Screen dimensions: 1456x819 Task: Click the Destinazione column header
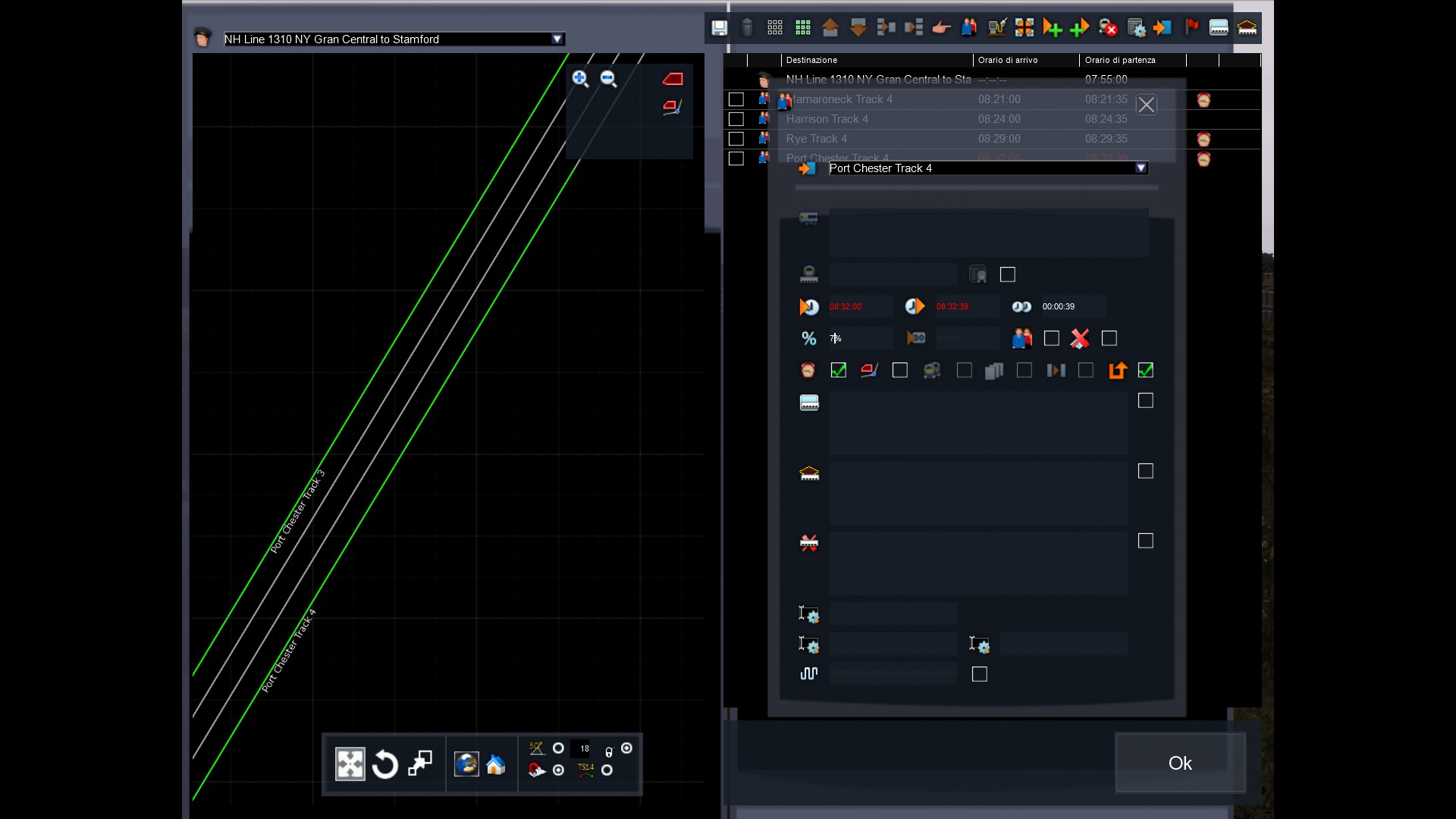[x=877, y=60]
